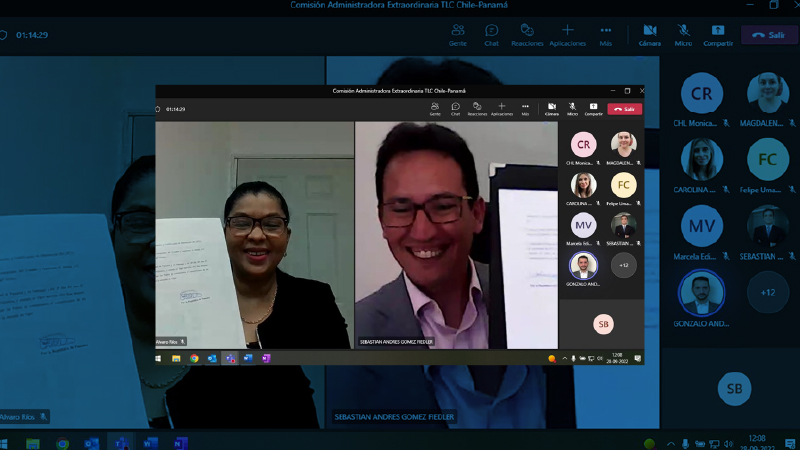The height and width of the screenshot is (450, 800).
Task: Toggle Micro mute in front meeting window
Action: click(572, 109)
